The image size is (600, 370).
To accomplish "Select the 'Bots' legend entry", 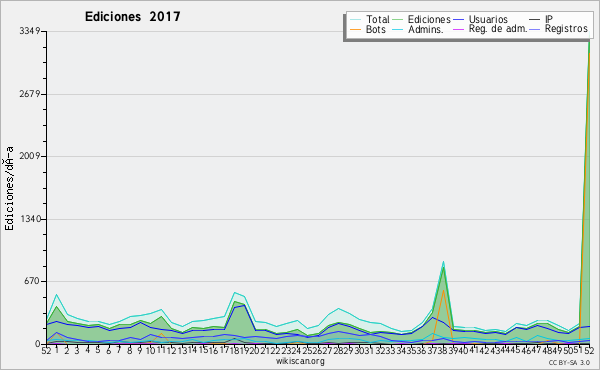I will tap(376, 29).
